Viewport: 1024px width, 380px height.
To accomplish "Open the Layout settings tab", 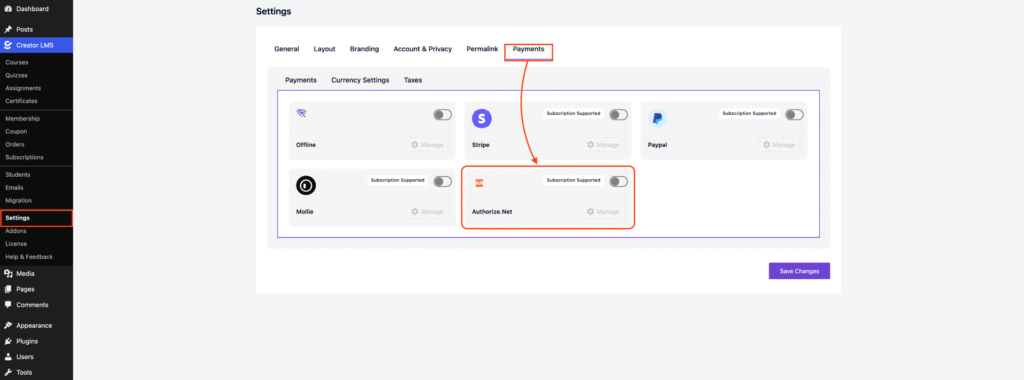I will [x=325, y=49].
